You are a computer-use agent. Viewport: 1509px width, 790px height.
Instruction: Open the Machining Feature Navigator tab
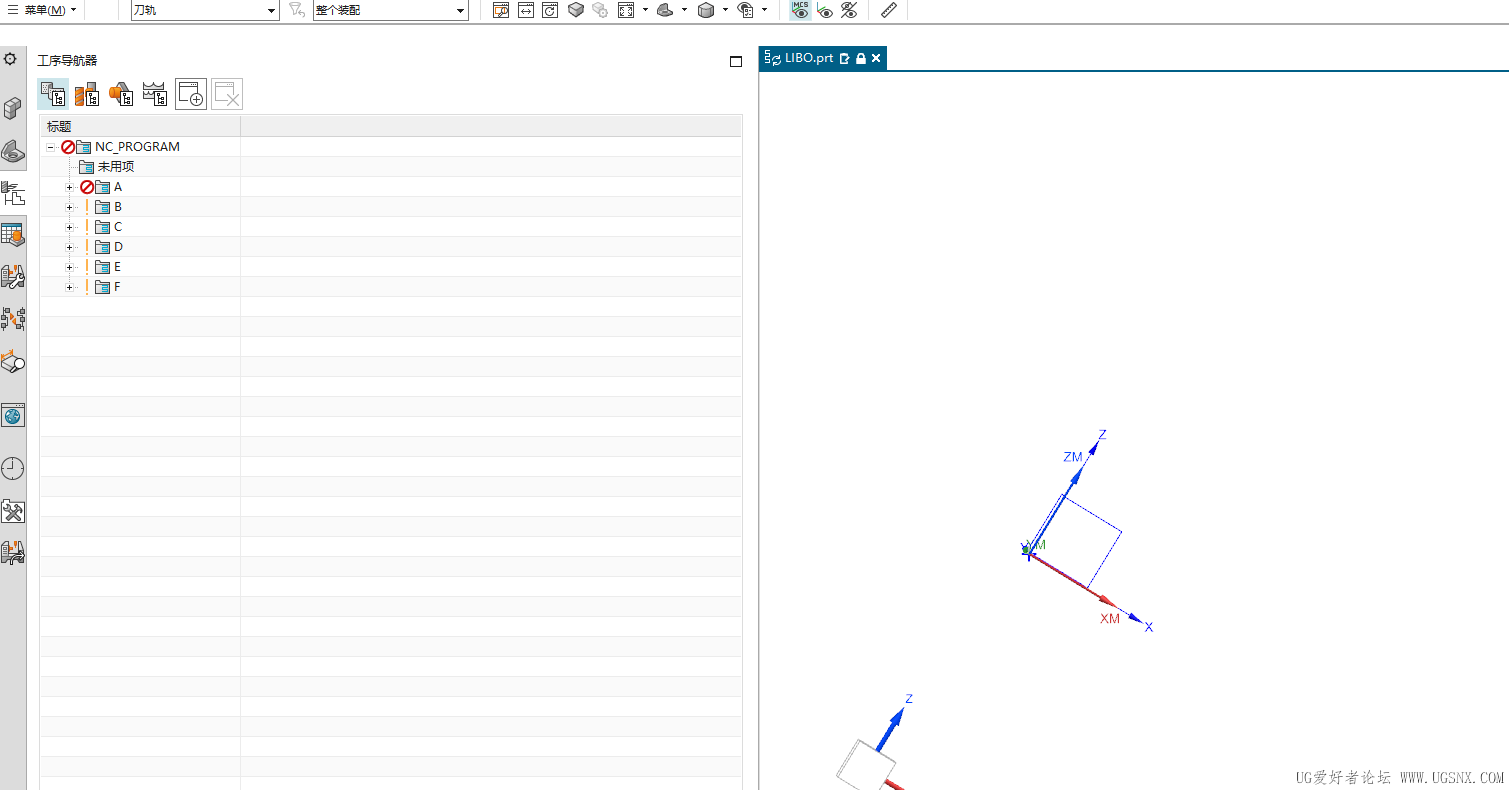(x=13, y=235)
